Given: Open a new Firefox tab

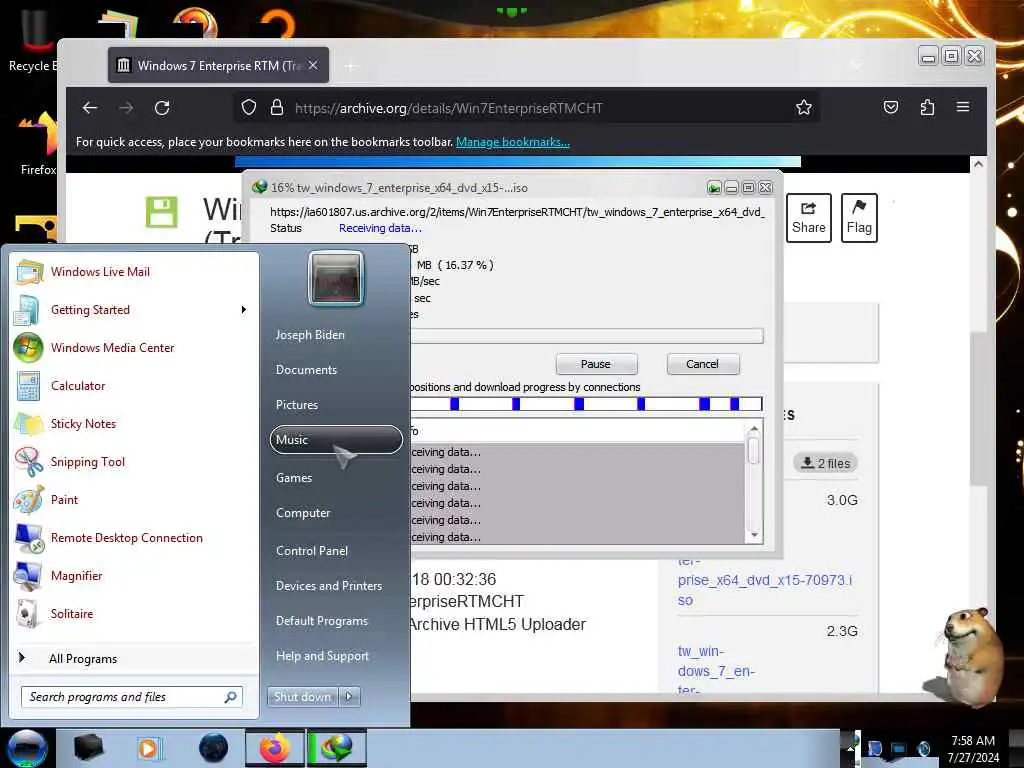Looking at the screenshot, I should coord(351,66).
